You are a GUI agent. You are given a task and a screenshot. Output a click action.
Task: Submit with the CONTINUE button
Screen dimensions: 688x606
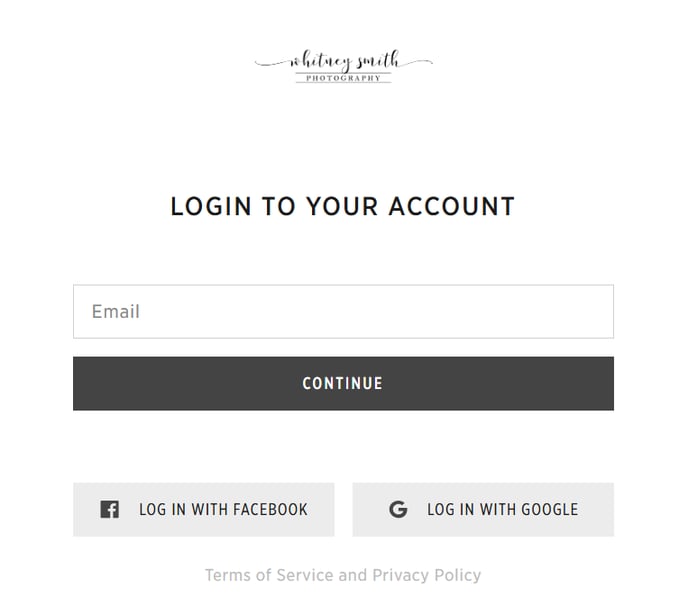click(x=343, y=384)
